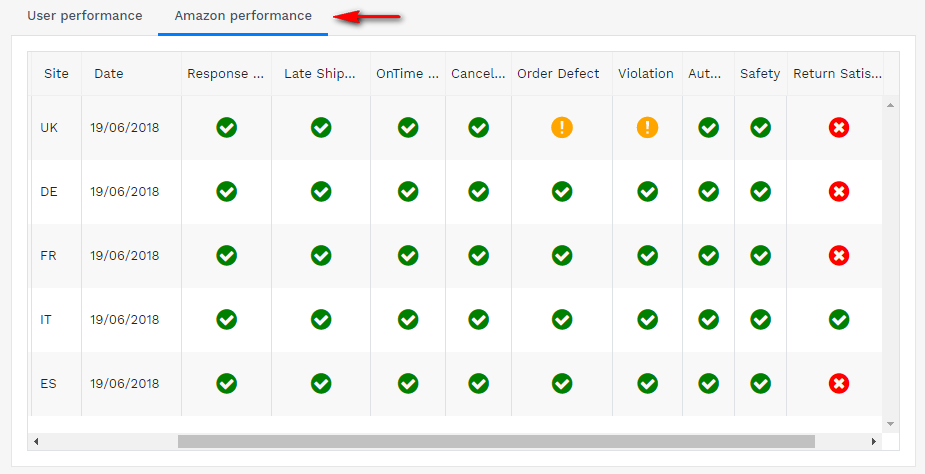Click IT Return Satisfaction green check icon

tap(838, 319)
